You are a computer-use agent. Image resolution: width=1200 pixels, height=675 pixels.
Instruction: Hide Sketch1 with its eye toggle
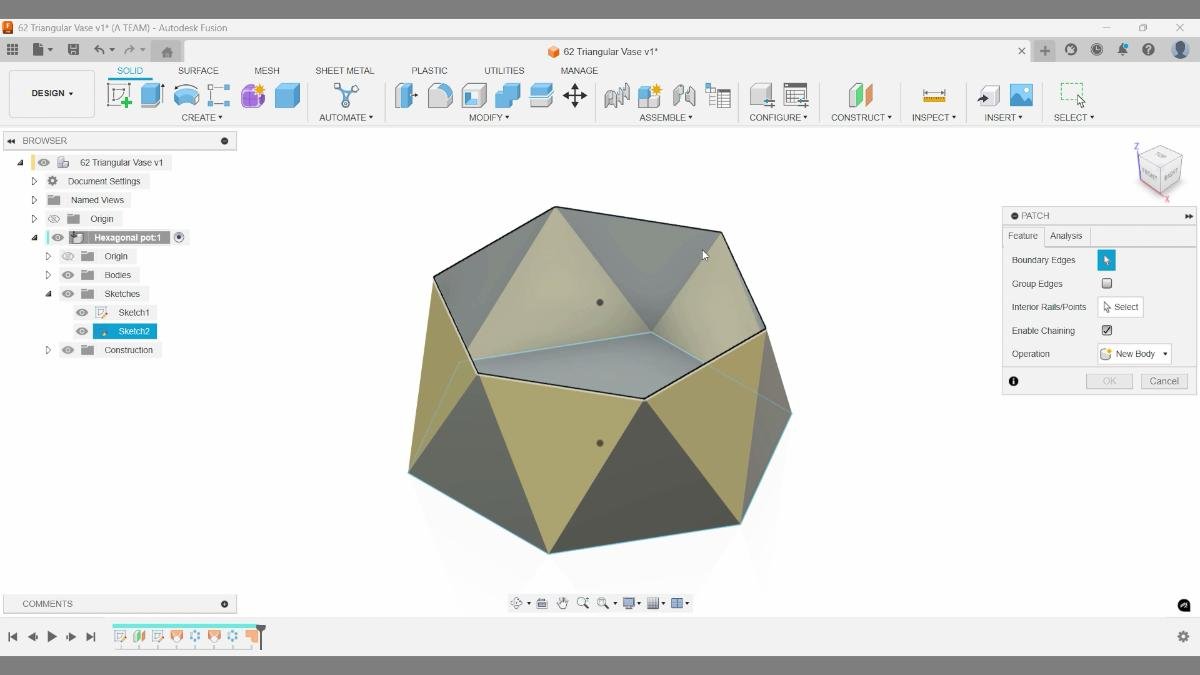click(x=81, y=312)
